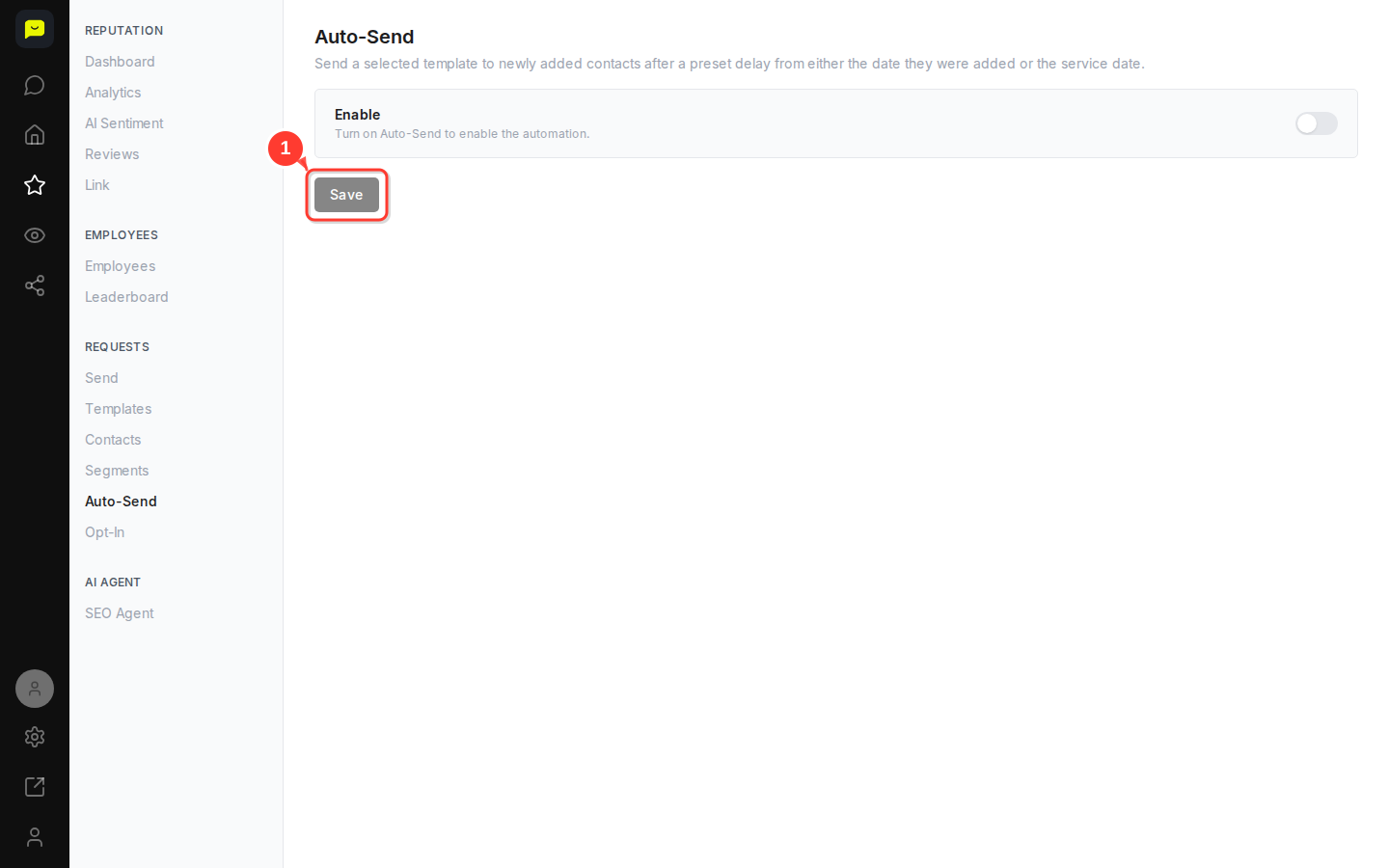
Task: Open the Link page under Reputation
Action: (97, 185)
